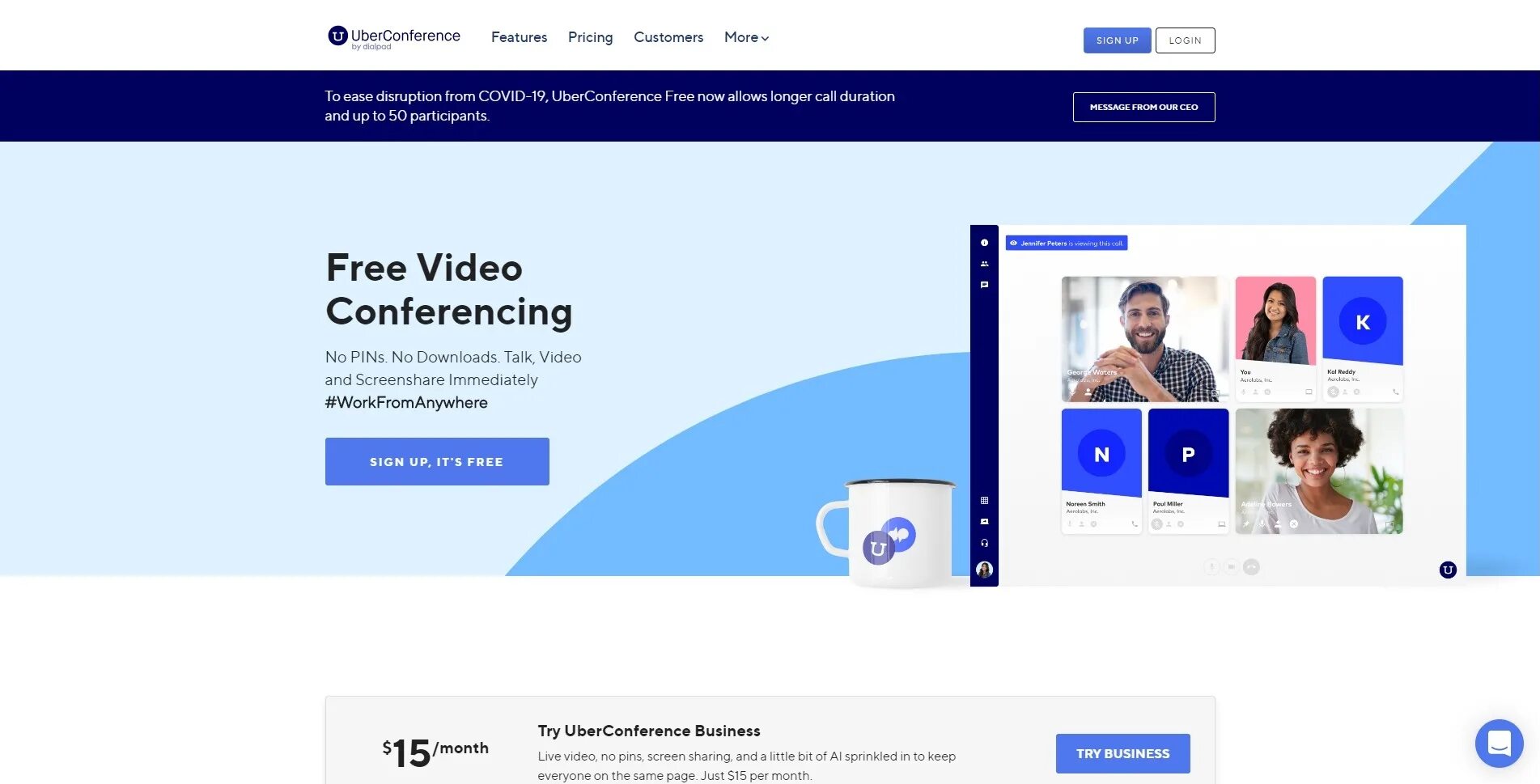Click the U logo on the mug

pos(878,548)
